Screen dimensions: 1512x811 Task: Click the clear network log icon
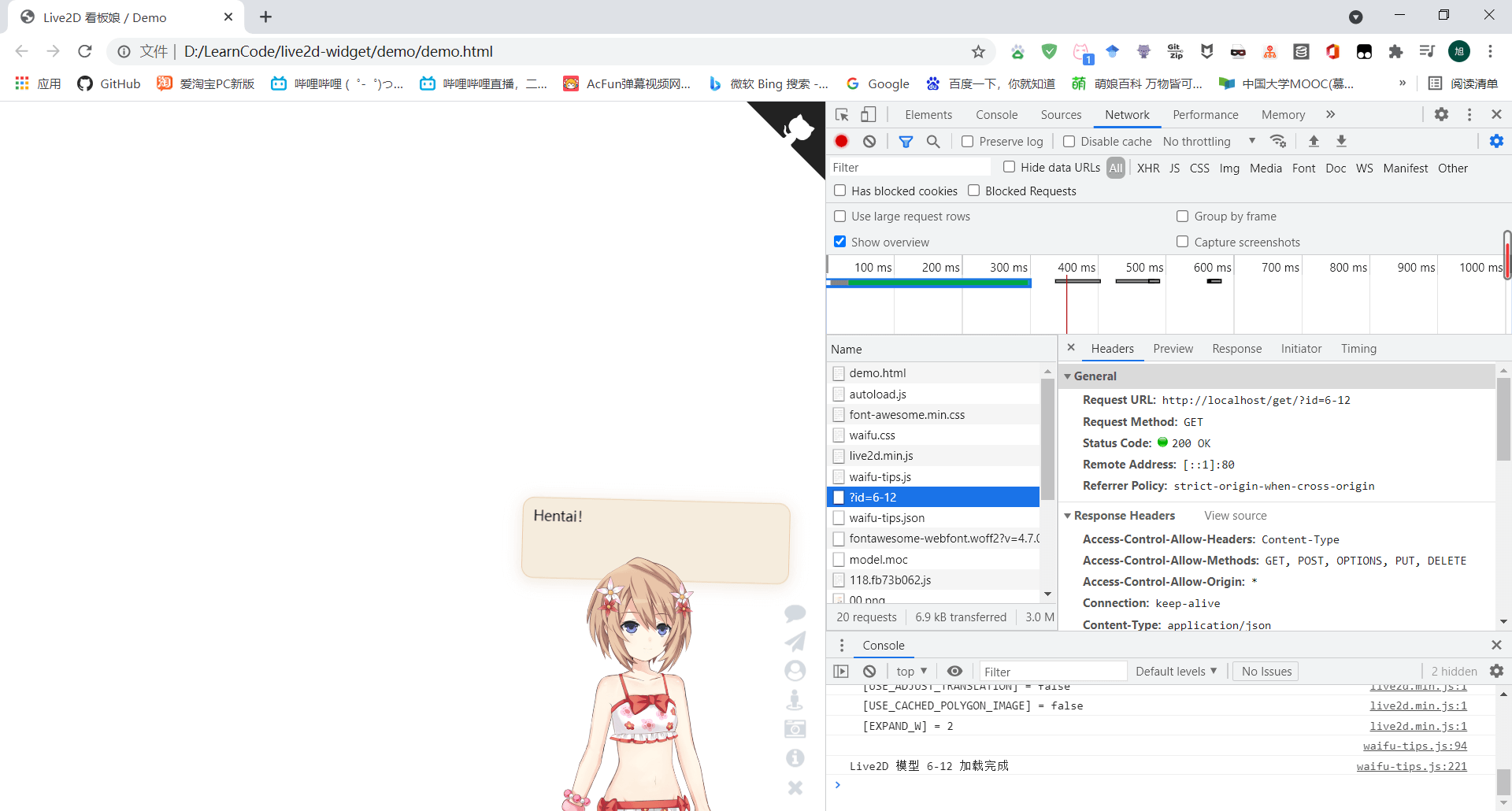click(x=869, y=141)
